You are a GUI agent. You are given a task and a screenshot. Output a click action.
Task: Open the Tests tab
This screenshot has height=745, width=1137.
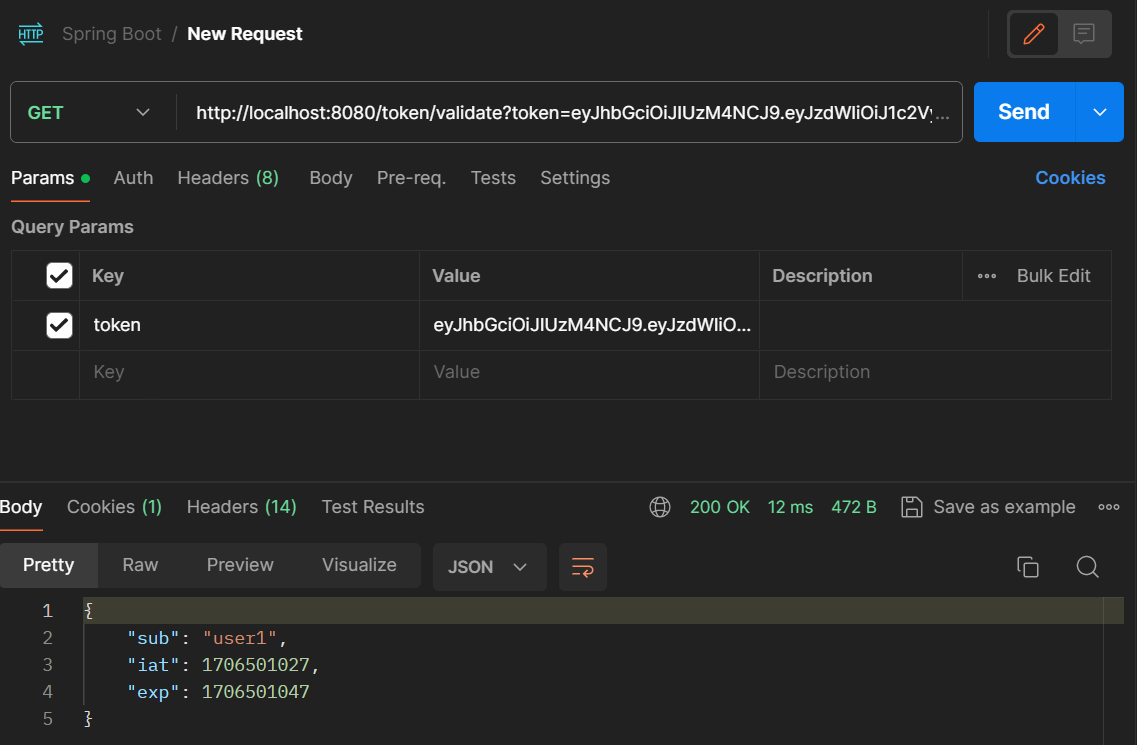pos(493,178)
